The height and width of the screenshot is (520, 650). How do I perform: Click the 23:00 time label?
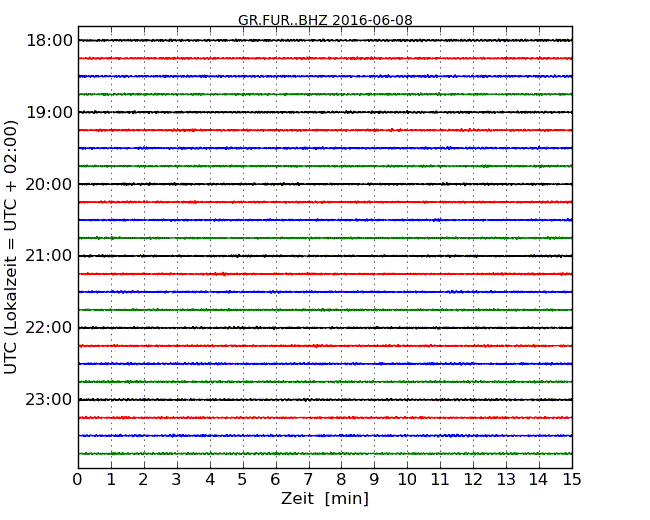coord(49,400)
